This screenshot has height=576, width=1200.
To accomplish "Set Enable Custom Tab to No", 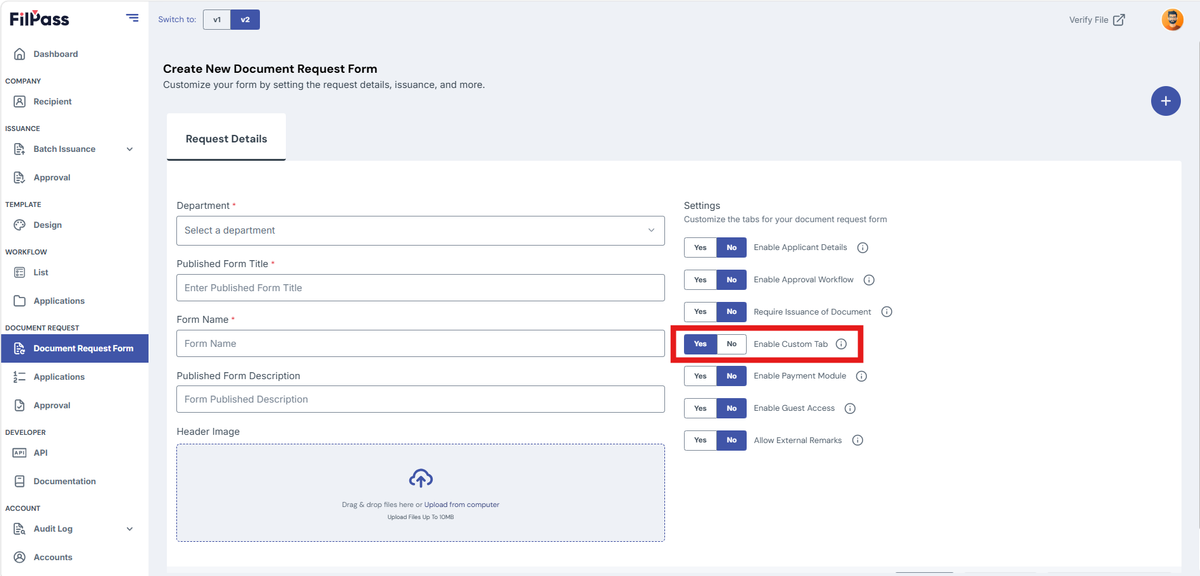I will coord(731,344).
